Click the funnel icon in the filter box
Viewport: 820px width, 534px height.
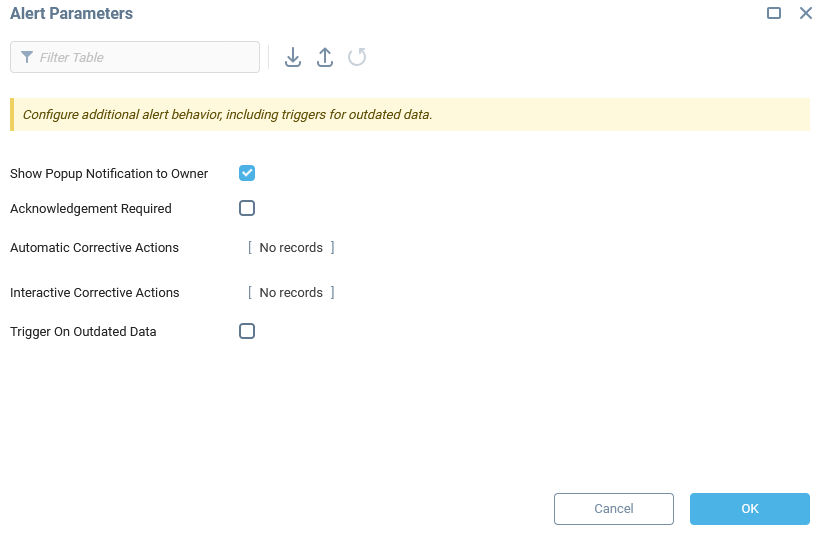27,57
